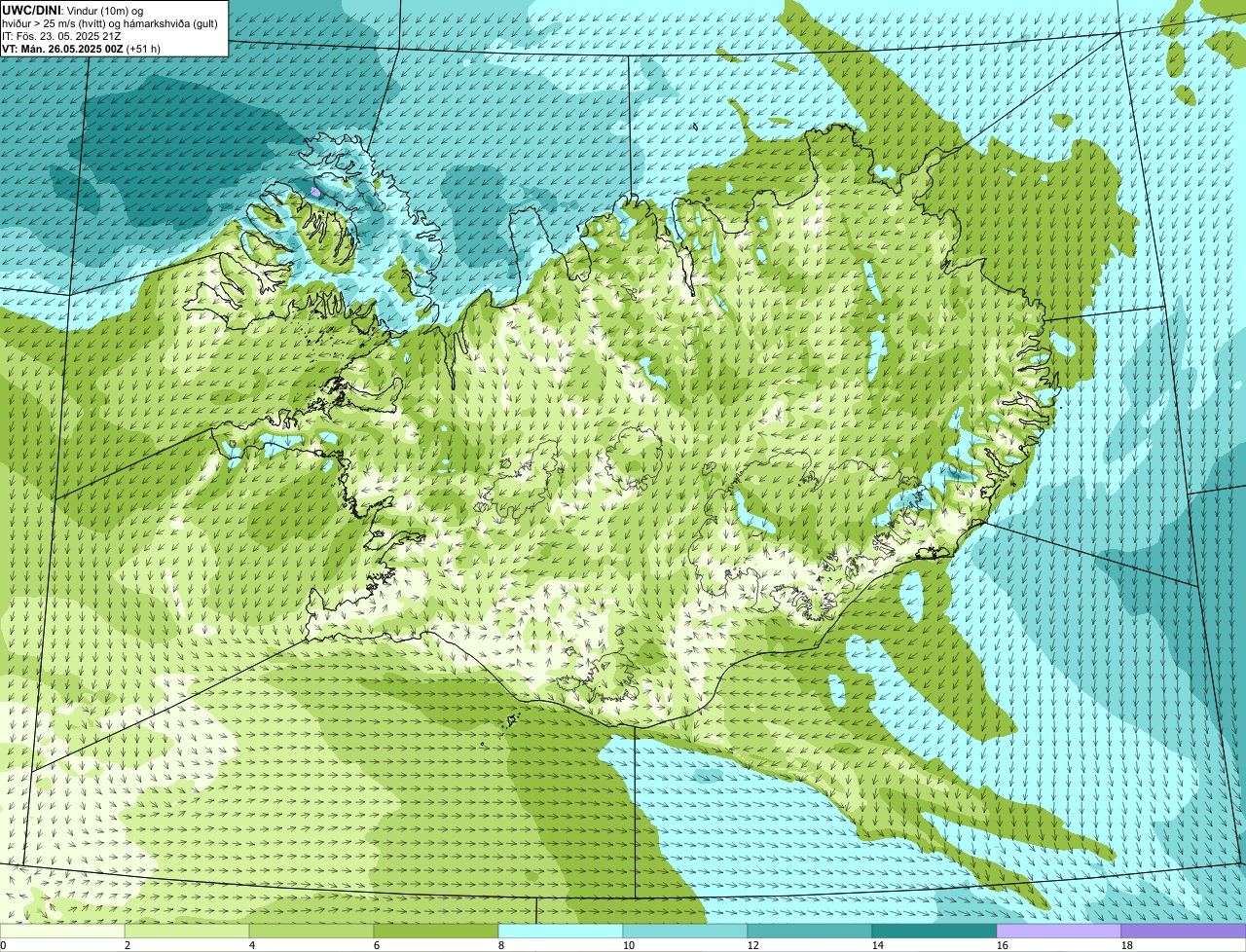Click the purple legend swatch above 18 m/s

[1184, 932]
